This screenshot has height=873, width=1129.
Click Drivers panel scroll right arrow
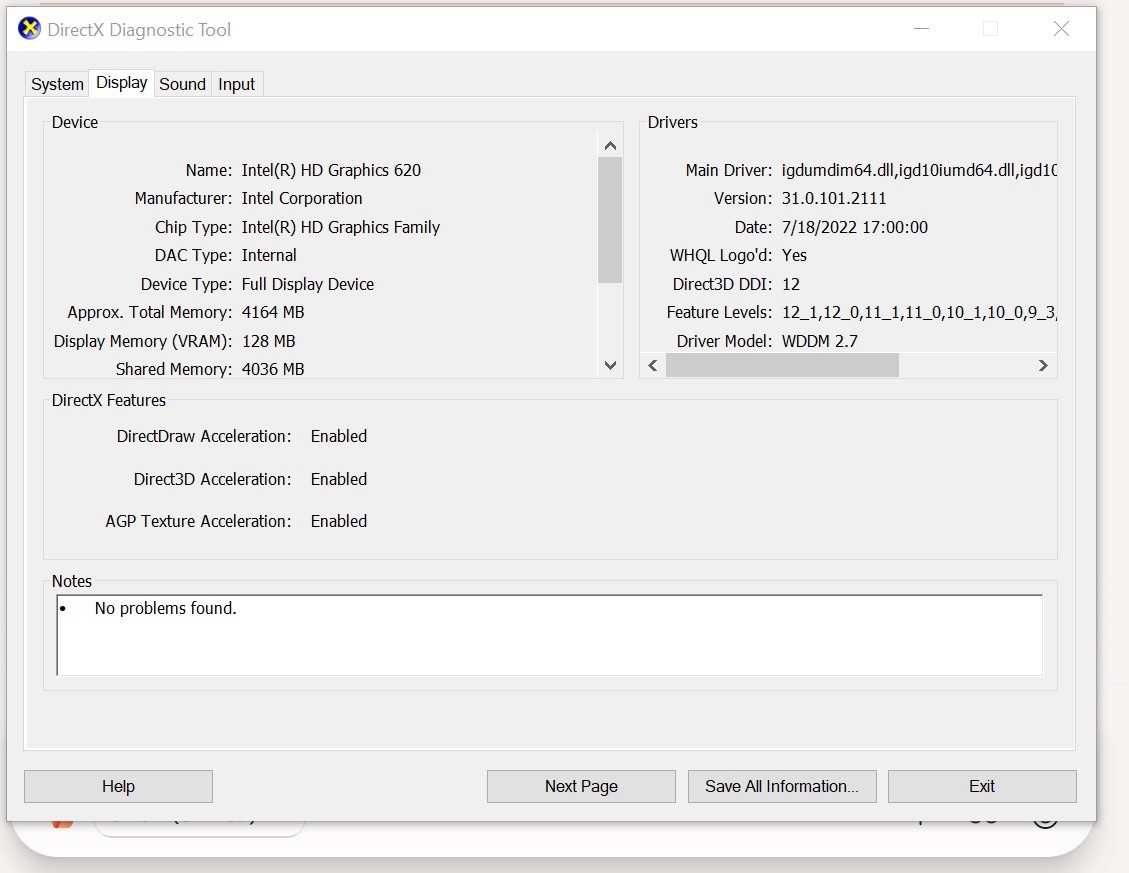pyautogui.click(x=1043, y=365)
